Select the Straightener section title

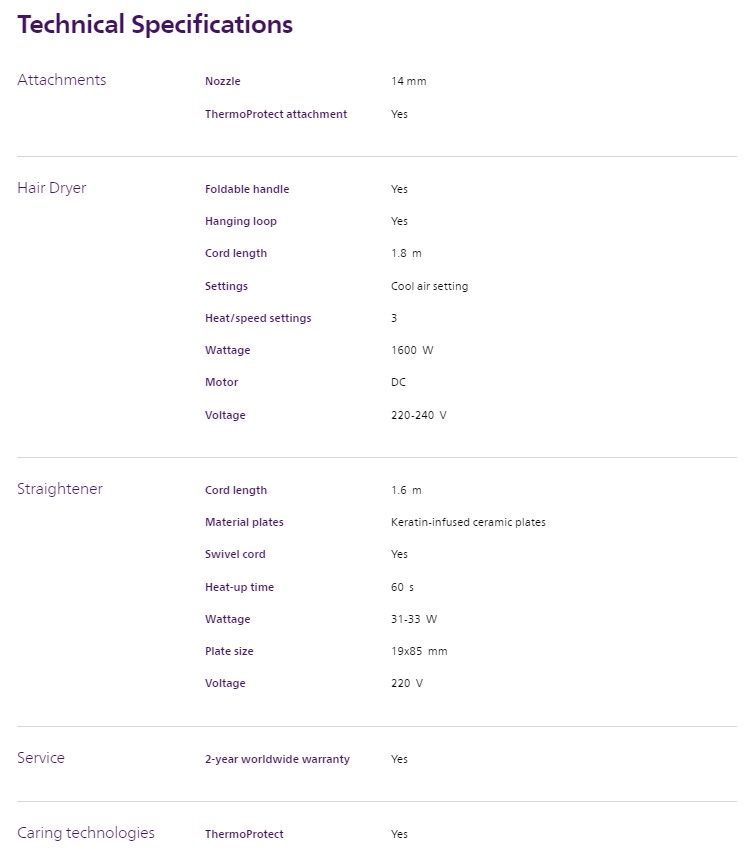click(x=60, y=489)
